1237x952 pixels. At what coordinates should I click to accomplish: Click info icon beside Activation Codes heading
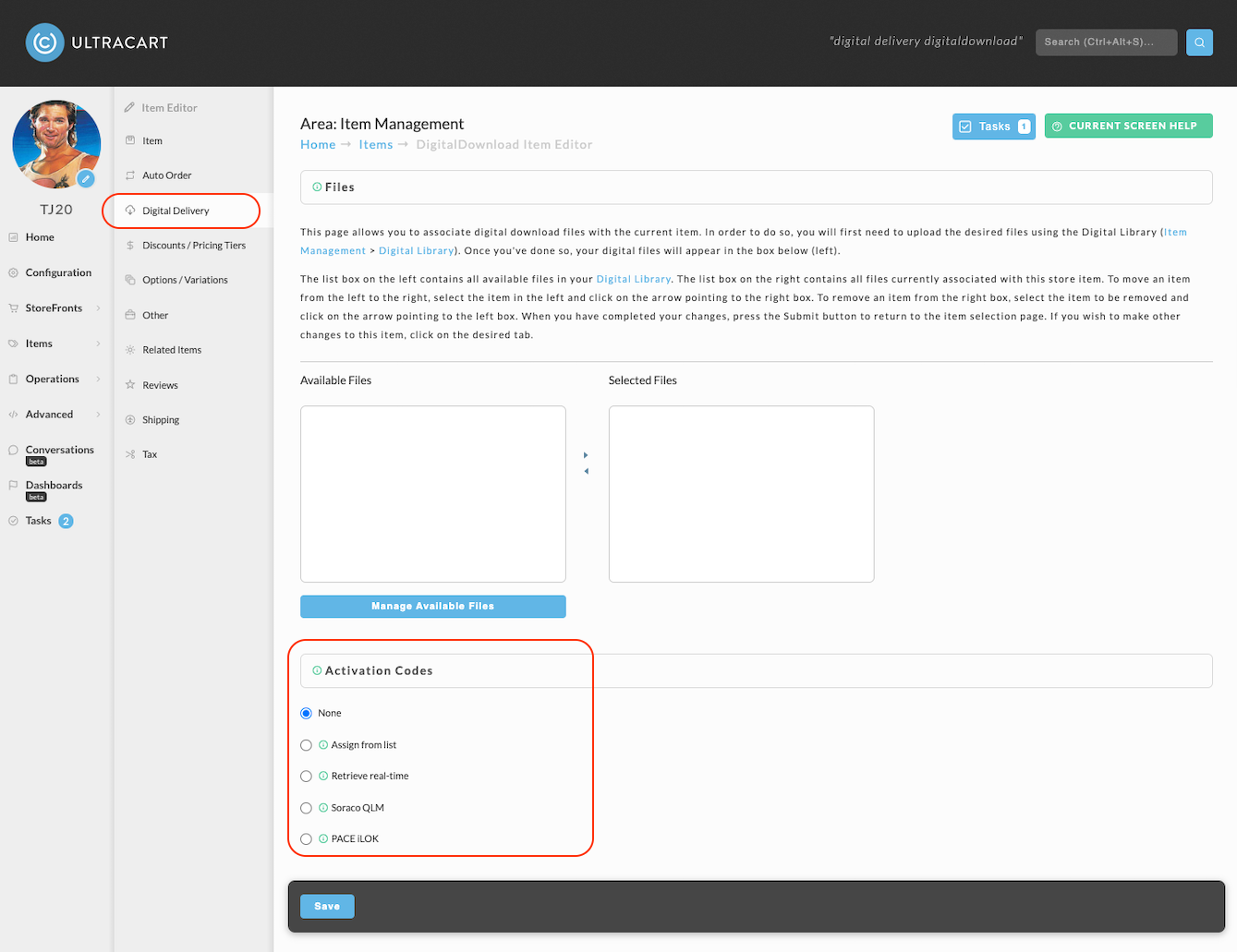[317, 671]
